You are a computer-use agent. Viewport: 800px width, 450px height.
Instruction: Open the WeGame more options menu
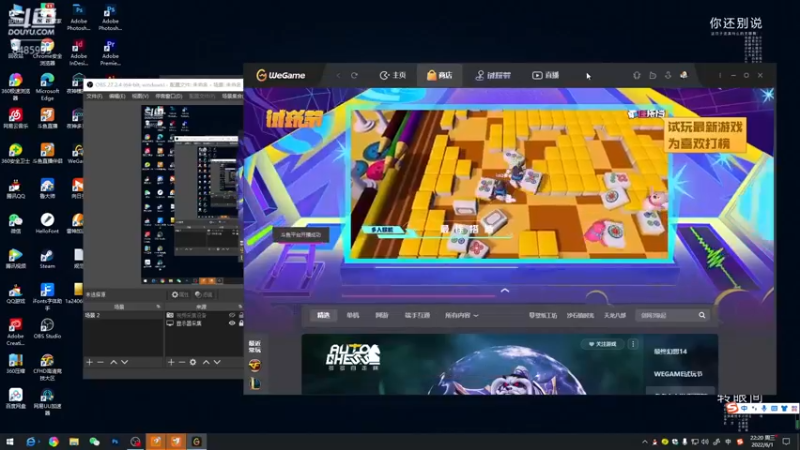[x=720, y=76]
